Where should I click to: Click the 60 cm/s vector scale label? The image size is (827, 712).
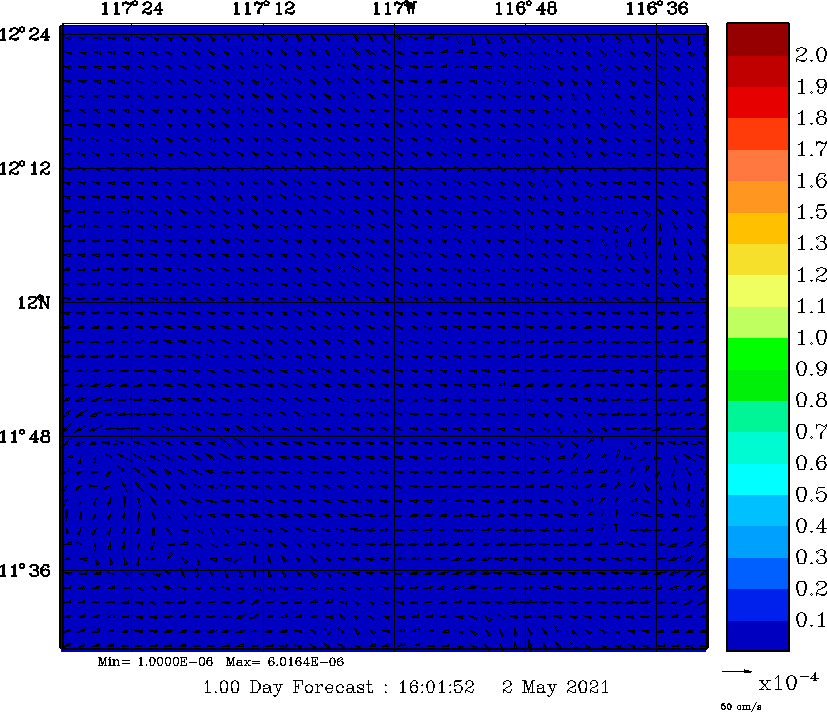pyautogui.click(x=741, y=706)
